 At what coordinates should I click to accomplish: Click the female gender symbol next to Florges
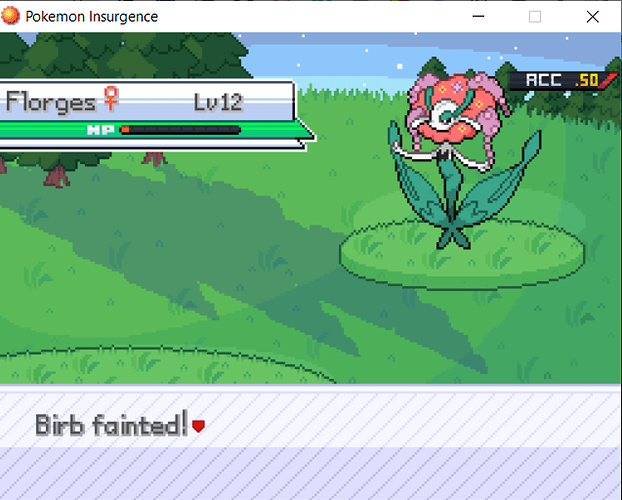tap(111, 98)
